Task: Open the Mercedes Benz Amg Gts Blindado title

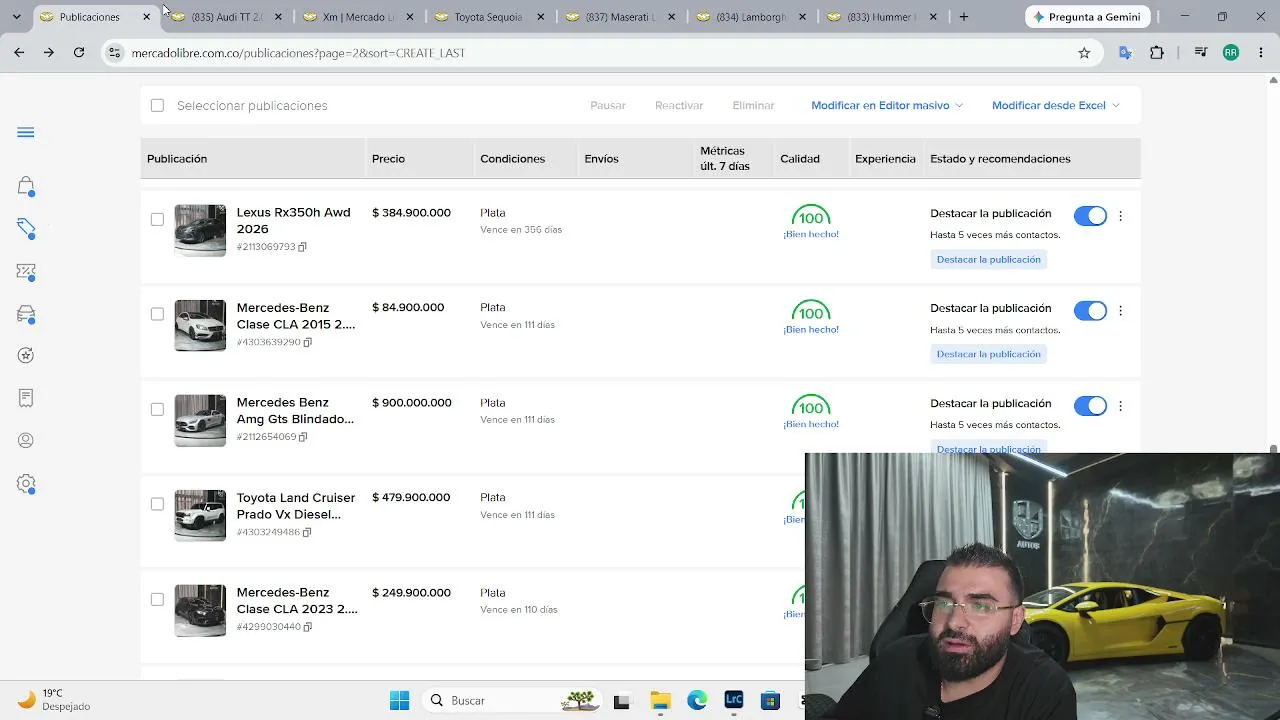Action: 295,411
